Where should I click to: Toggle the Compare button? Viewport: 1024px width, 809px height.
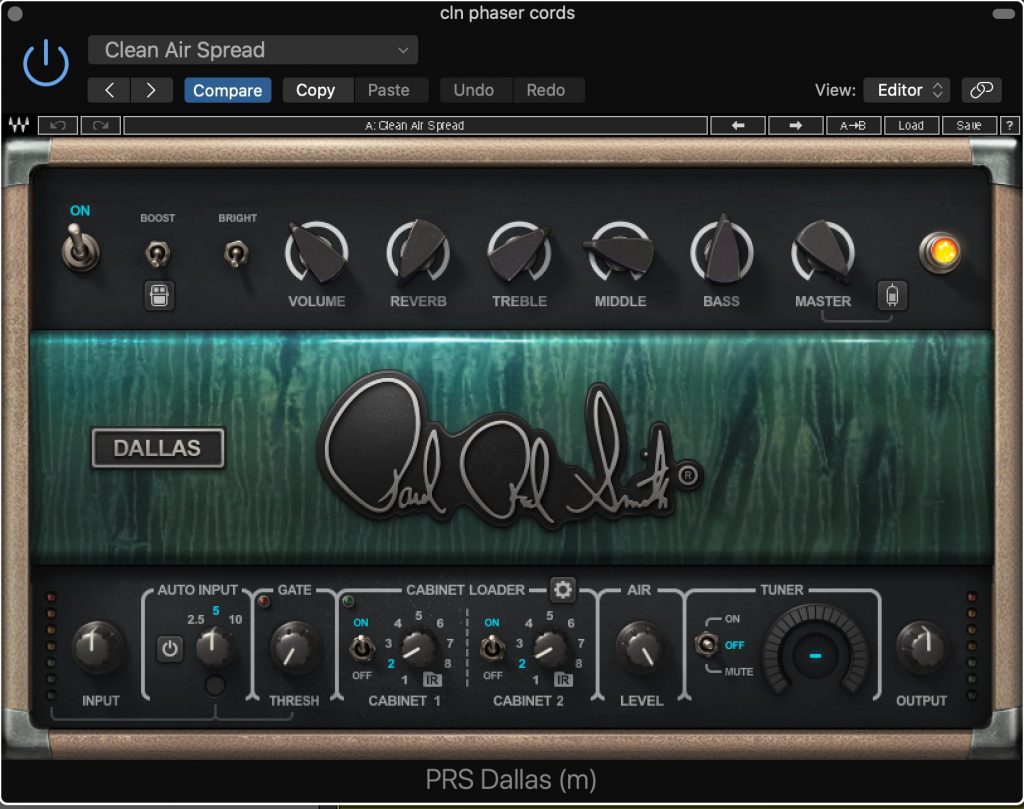pyautogui.click(x=227, y=90)
